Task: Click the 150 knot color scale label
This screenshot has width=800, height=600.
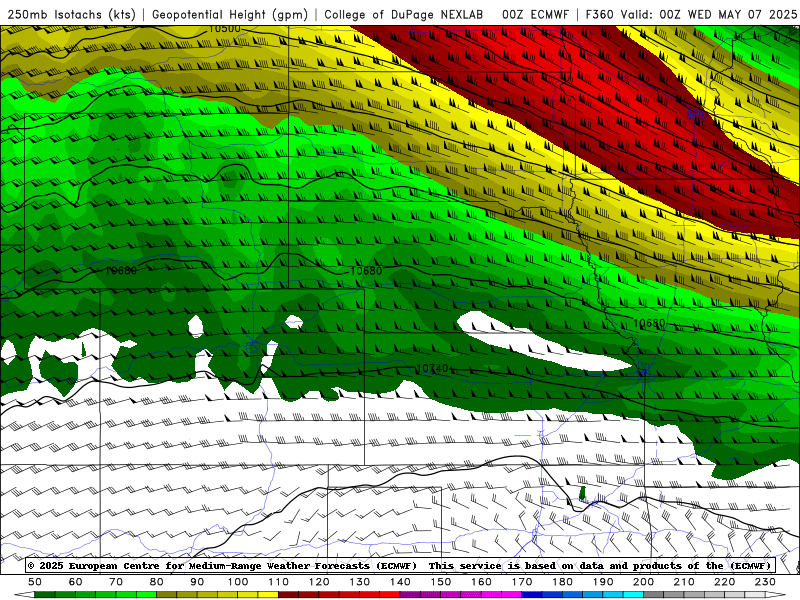Action: [x=441, y=582]
